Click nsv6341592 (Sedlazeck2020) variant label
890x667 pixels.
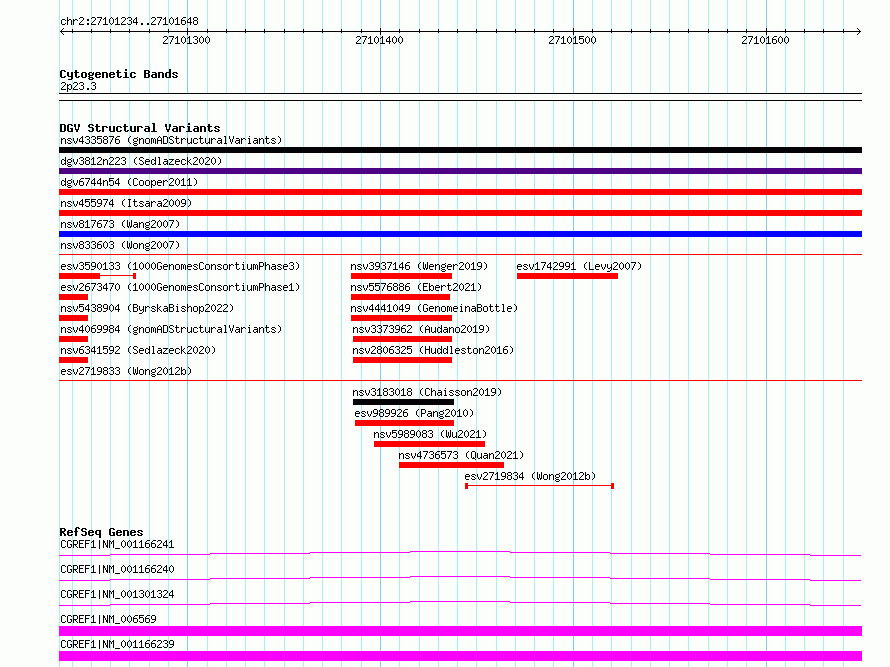pyautogui.click(x=138, y=350)
